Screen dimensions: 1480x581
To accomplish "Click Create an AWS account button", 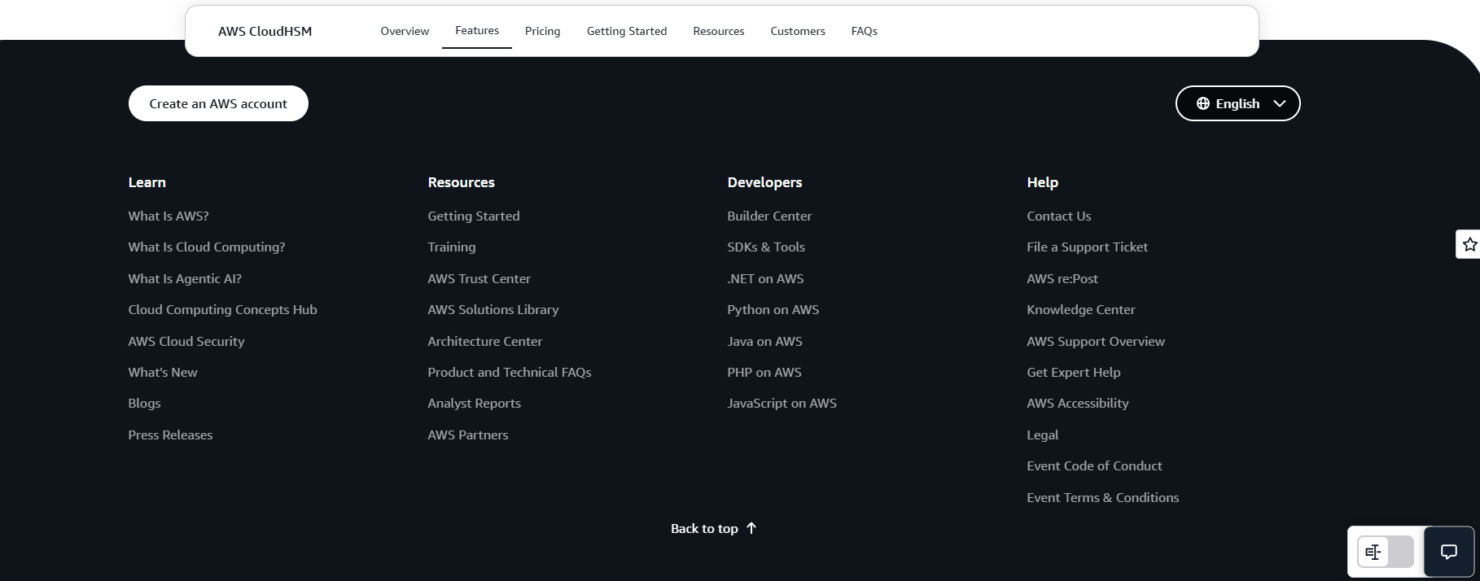I will (218, 103).
